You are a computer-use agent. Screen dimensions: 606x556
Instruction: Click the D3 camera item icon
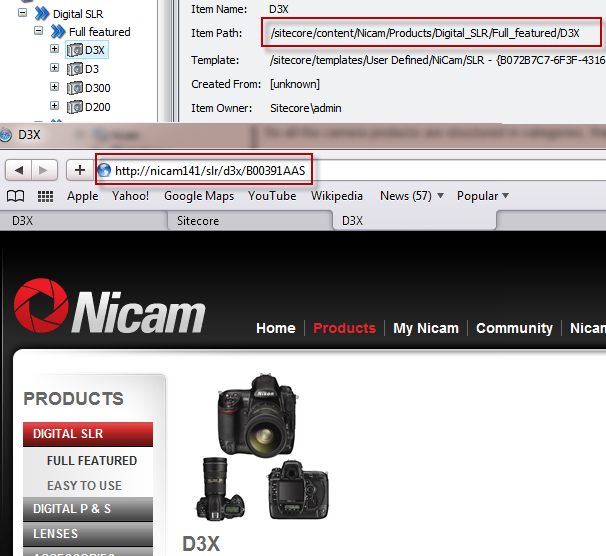[75, 69]
